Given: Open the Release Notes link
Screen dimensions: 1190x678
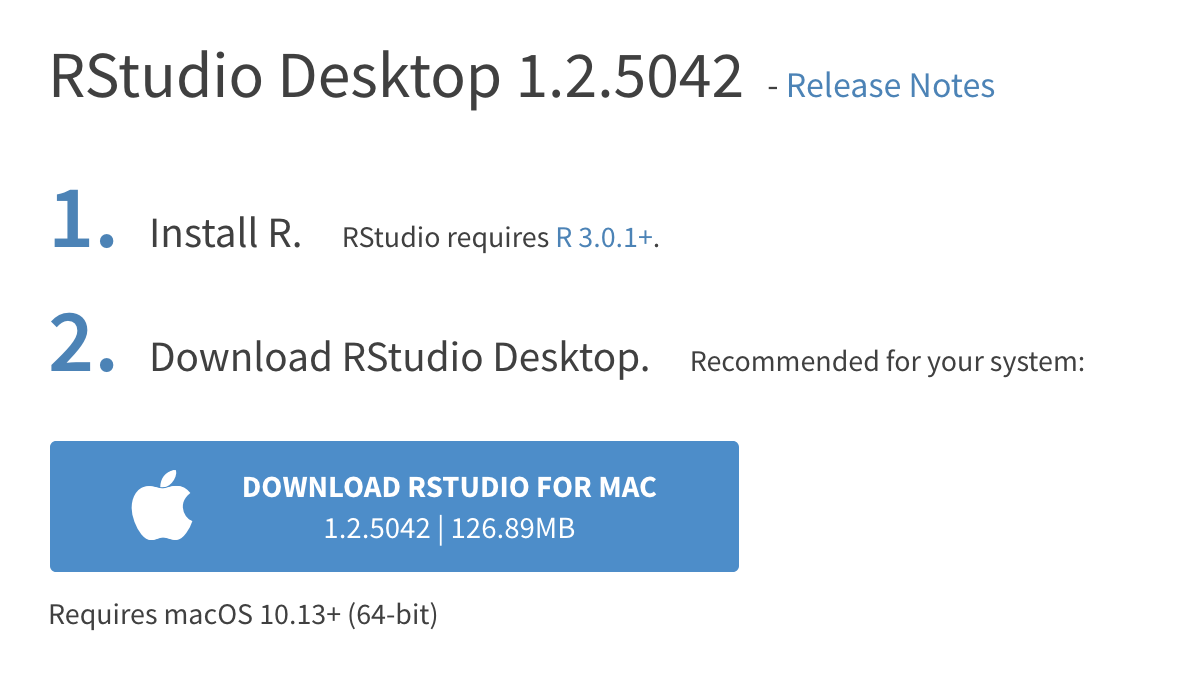Looking at the screenshot, I should pyautogui.click(x=890, y=86).
